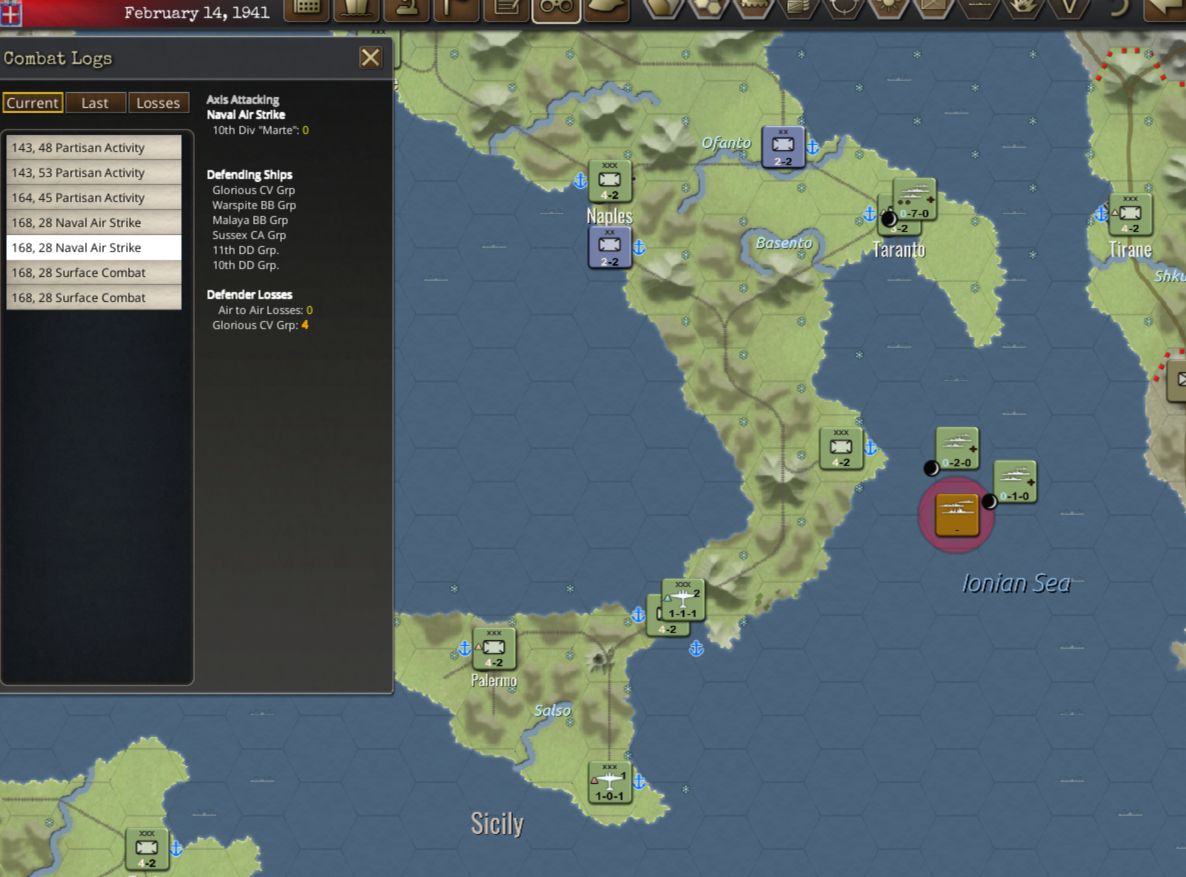This screenshot has width=1186, height=877.
Task: Select 164, 45 Partisan Activity log entry
Action: click(x=94, y=197)
